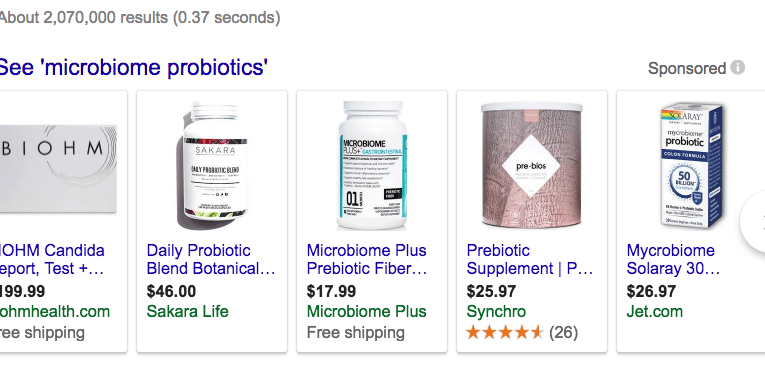Click the pre-bios canister image
This screenshot has height=381, width=765.
click(x=532, y=165)
